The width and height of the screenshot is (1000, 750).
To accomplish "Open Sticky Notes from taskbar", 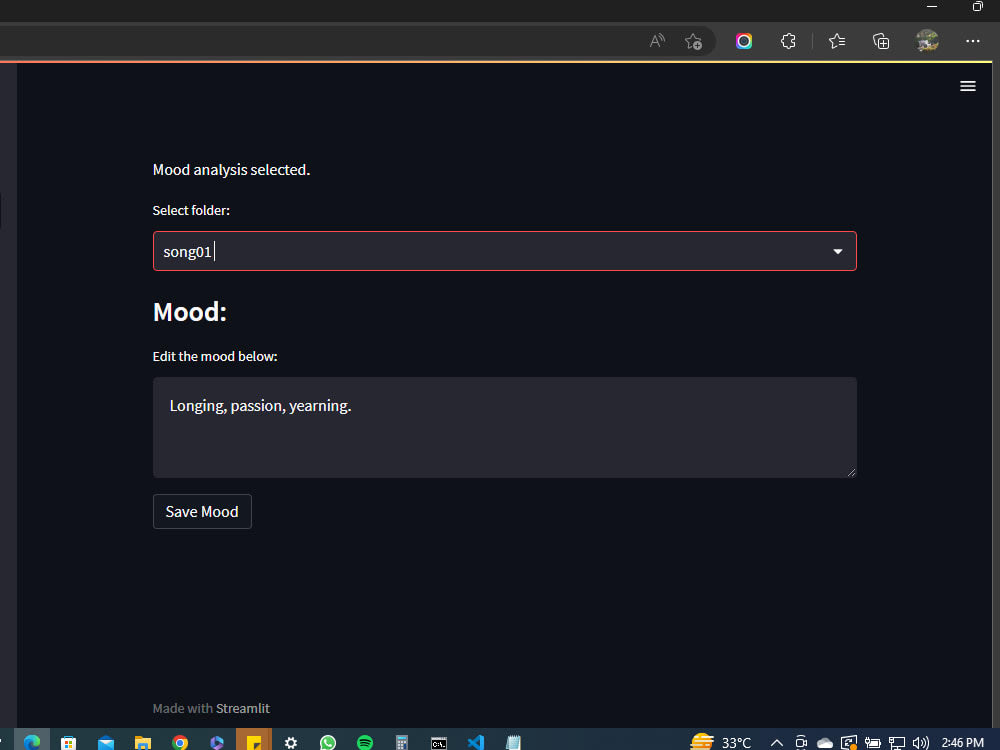I will pos(254,742).
